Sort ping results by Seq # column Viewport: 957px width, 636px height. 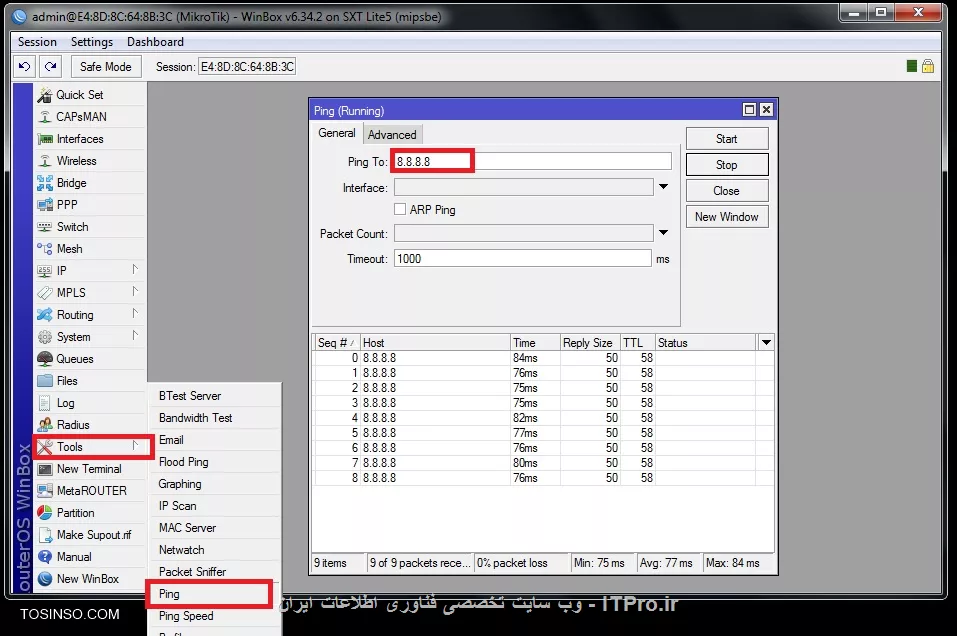[336, 343]
